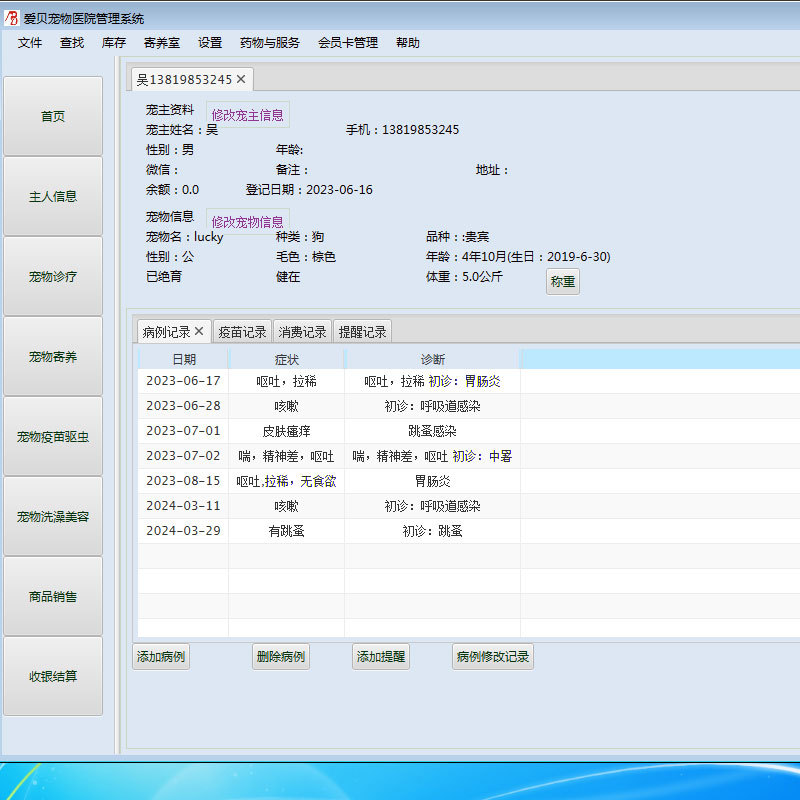Click the 诊断 column header
Screen dimensions: 800x800
[433, 359]
